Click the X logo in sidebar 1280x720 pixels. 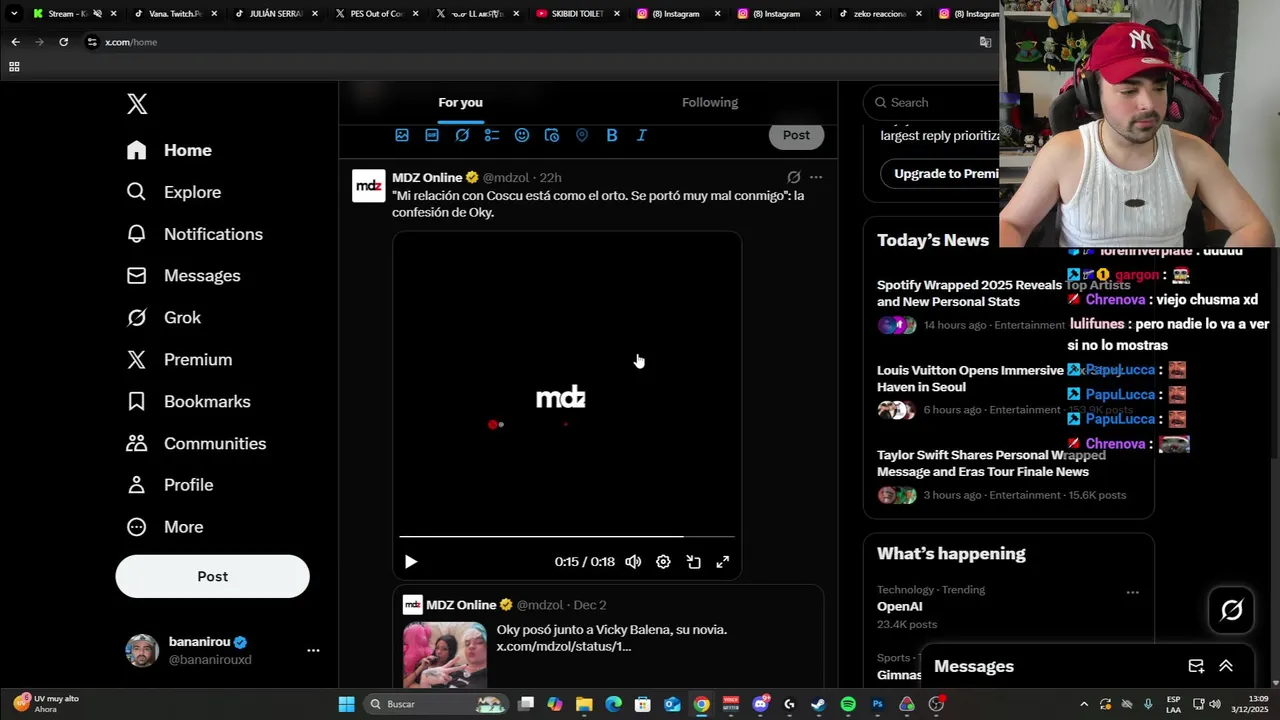(x=137, y=103)
